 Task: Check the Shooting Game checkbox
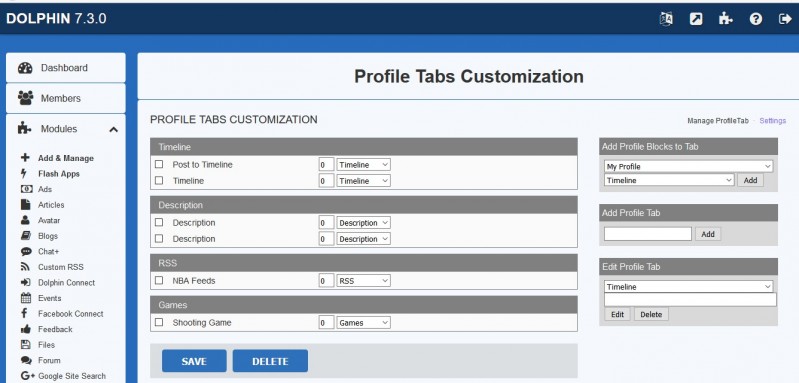pos(159,322)
